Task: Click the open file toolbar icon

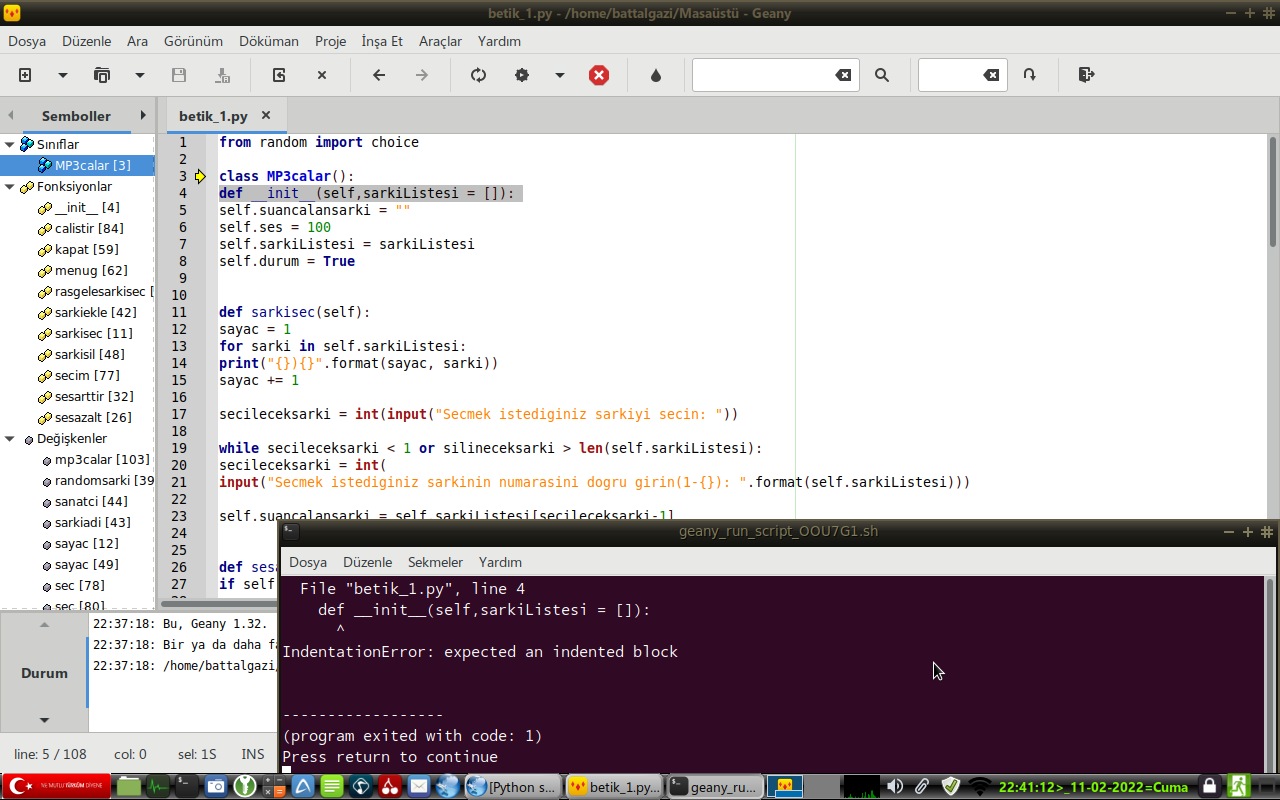Action: [x=101, y=75]
